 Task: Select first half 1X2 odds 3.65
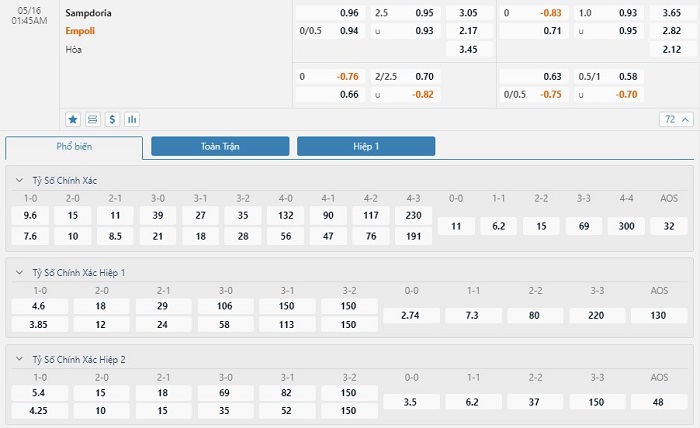[x=672, y=13]
